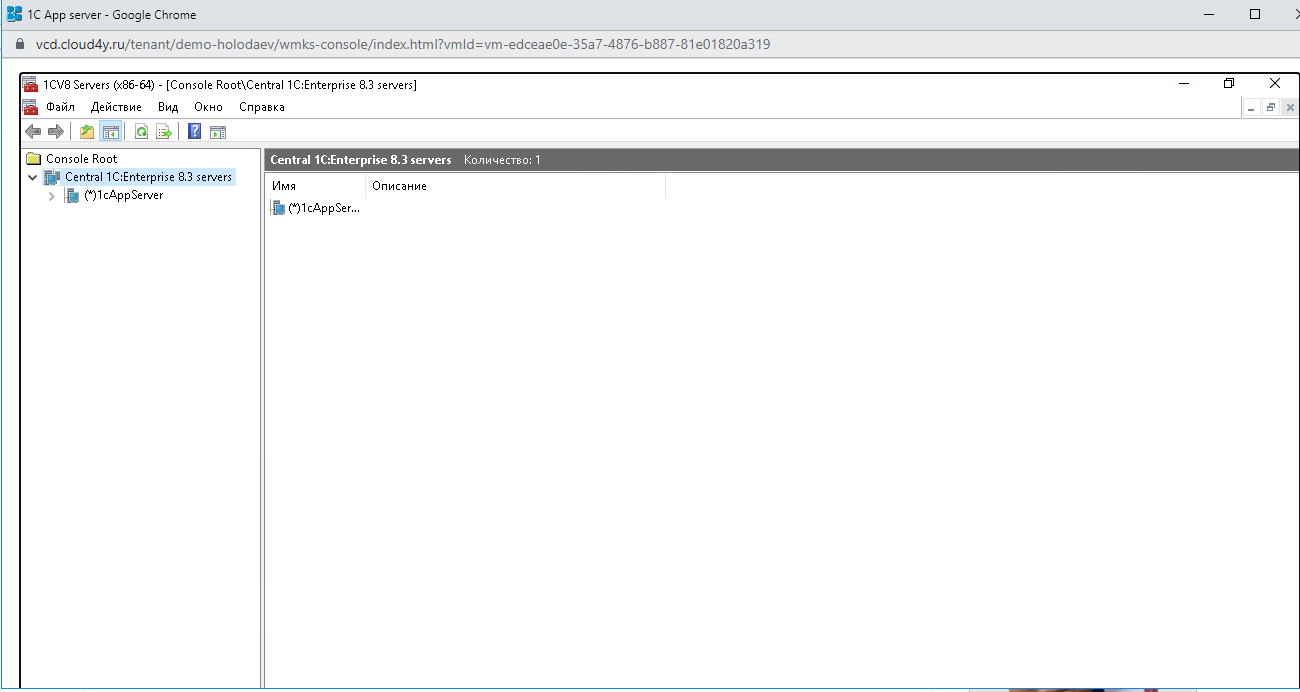
Task: Click the Количество: 1 label in the header
Action: 502,160
